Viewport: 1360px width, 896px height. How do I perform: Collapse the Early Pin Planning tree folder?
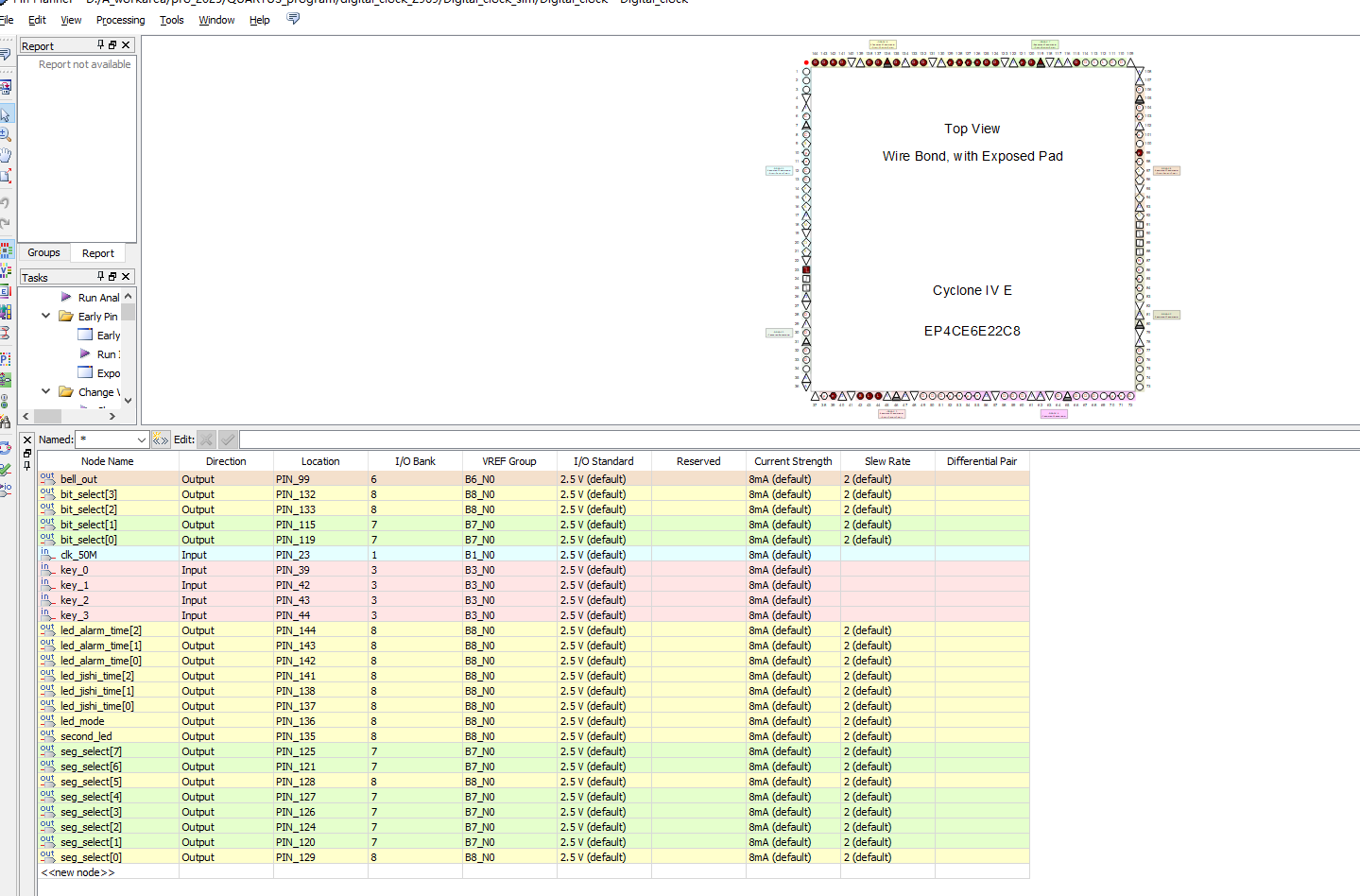46,316
